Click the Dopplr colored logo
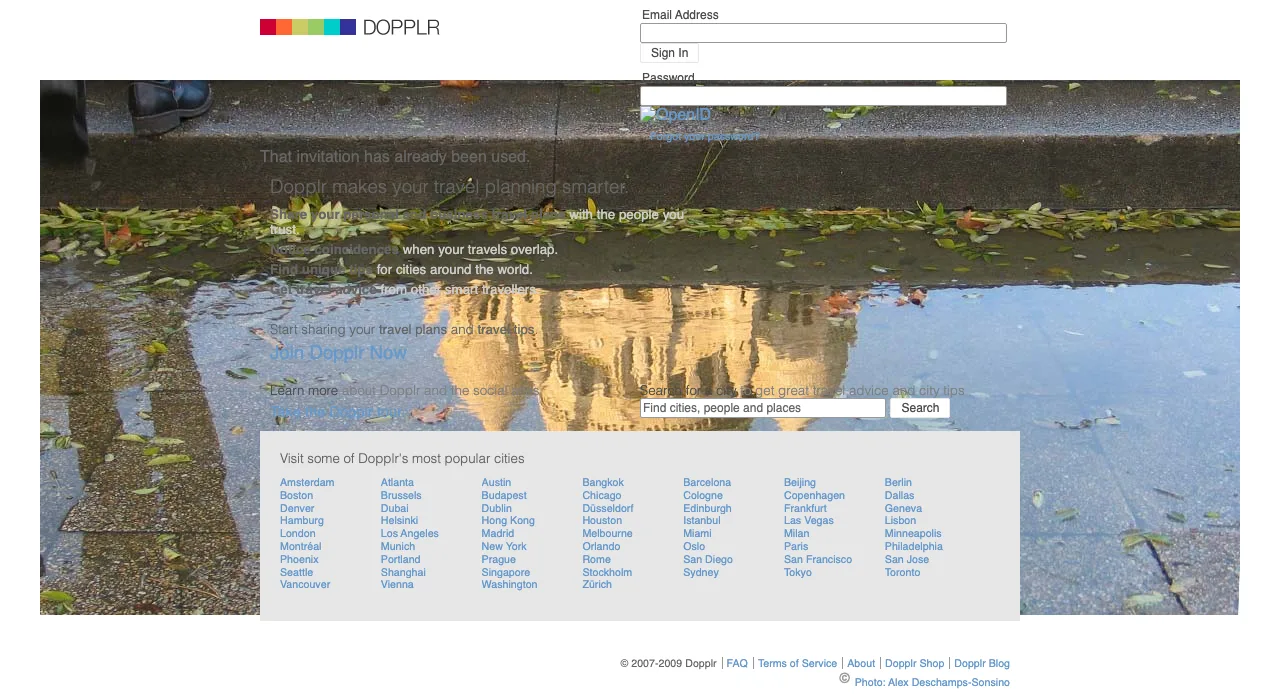This screenshot has width=1280, height=700. tap(350, 27)
